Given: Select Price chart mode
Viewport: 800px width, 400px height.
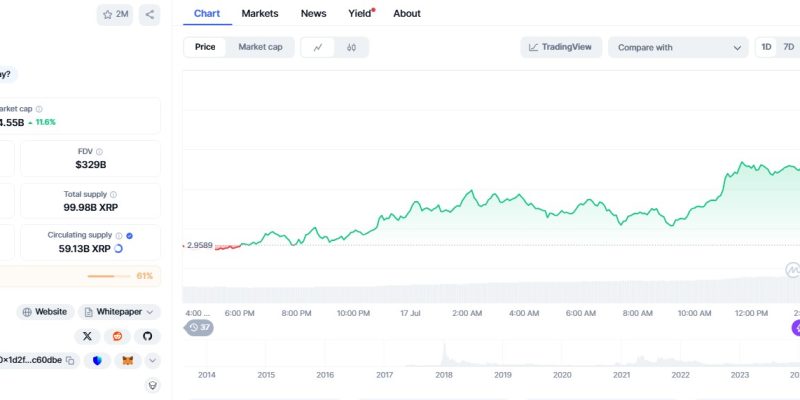Looking at the screenshot, I should 205,47.
